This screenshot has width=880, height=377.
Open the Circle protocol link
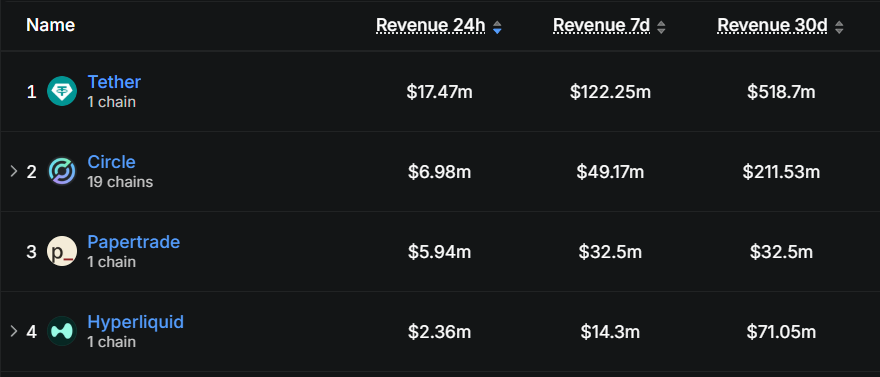tap(111, 162)
